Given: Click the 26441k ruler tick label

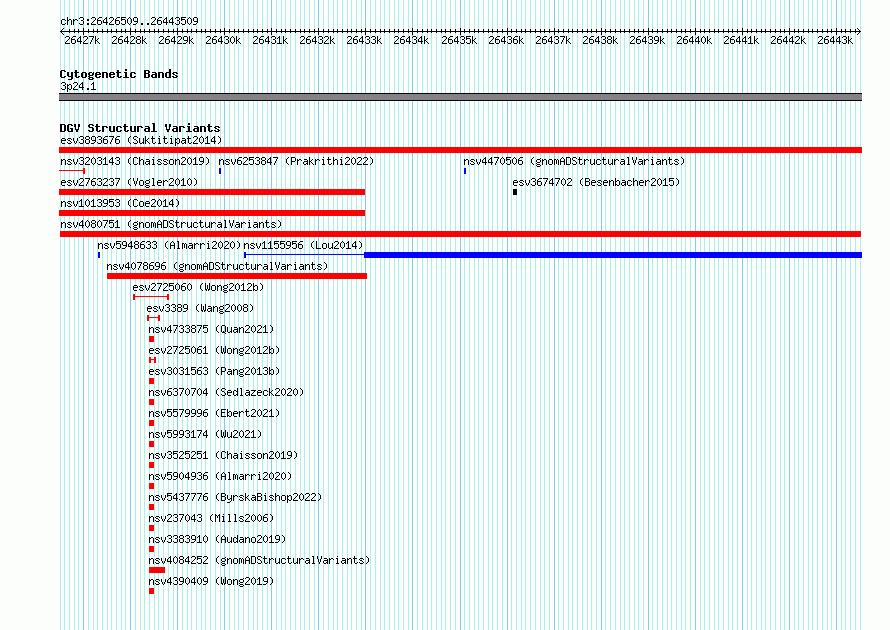Looking at the screenshot, I should click(x=741, y=40).
